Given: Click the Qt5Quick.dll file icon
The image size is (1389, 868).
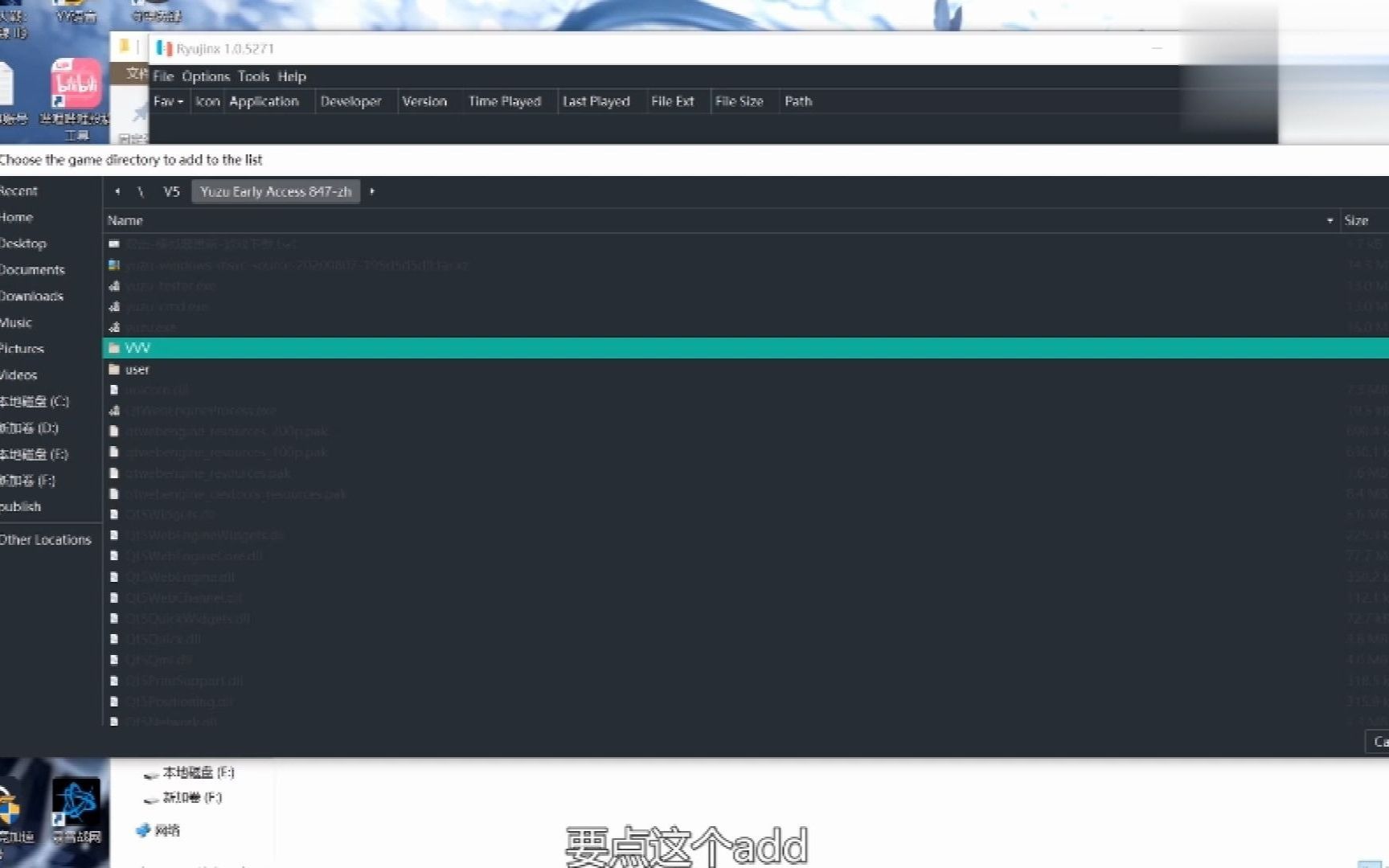Looking at the screenshot, I should click(114, 639).
